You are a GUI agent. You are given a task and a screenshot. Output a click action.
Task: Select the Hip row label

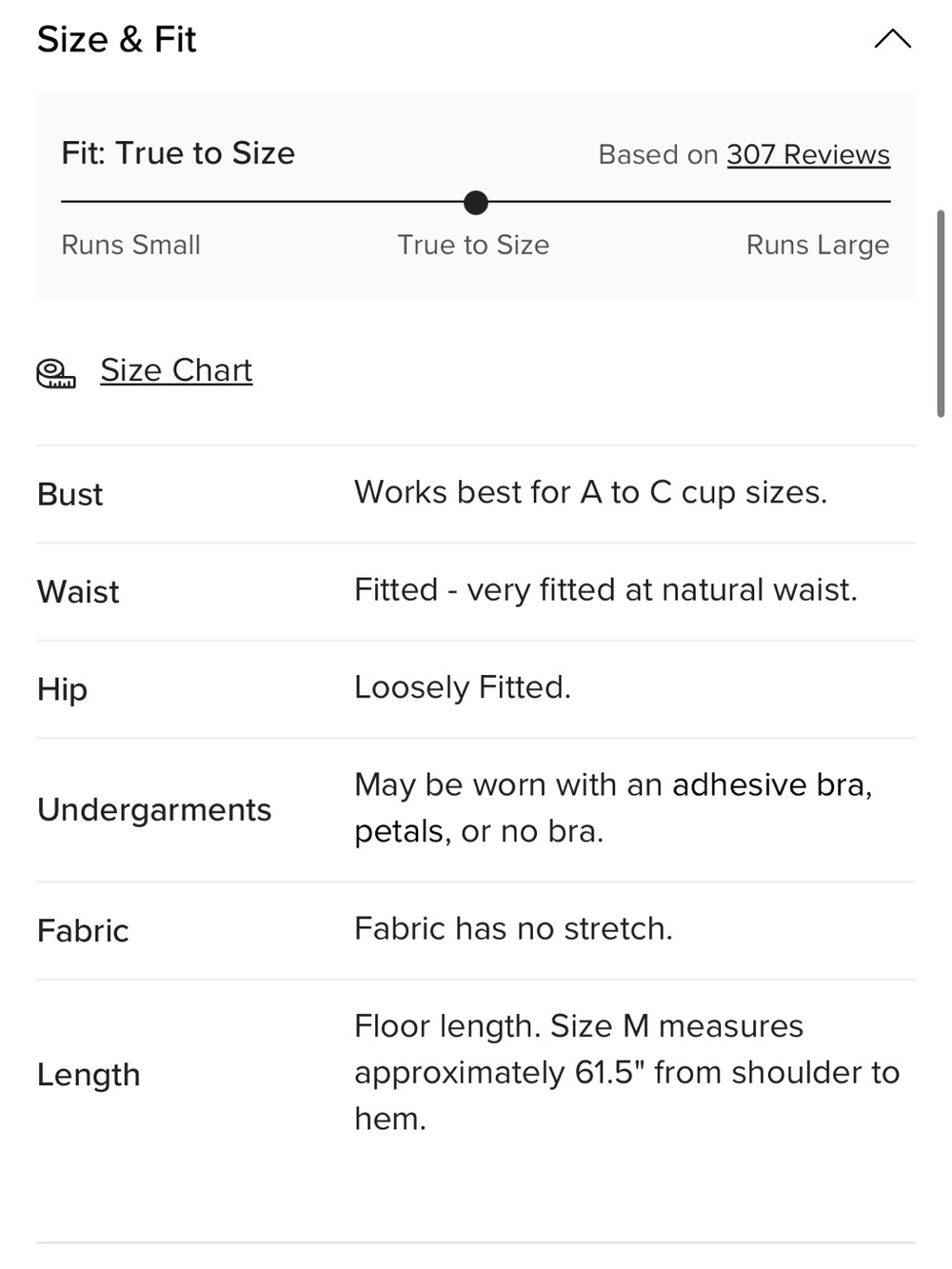point(62,689)
